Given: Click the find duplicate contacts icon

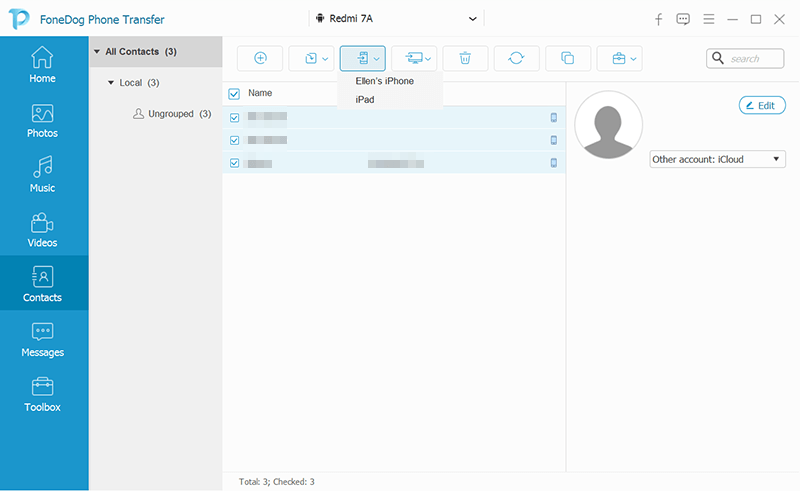Looking at the screenshot, I should coord(567,59).
